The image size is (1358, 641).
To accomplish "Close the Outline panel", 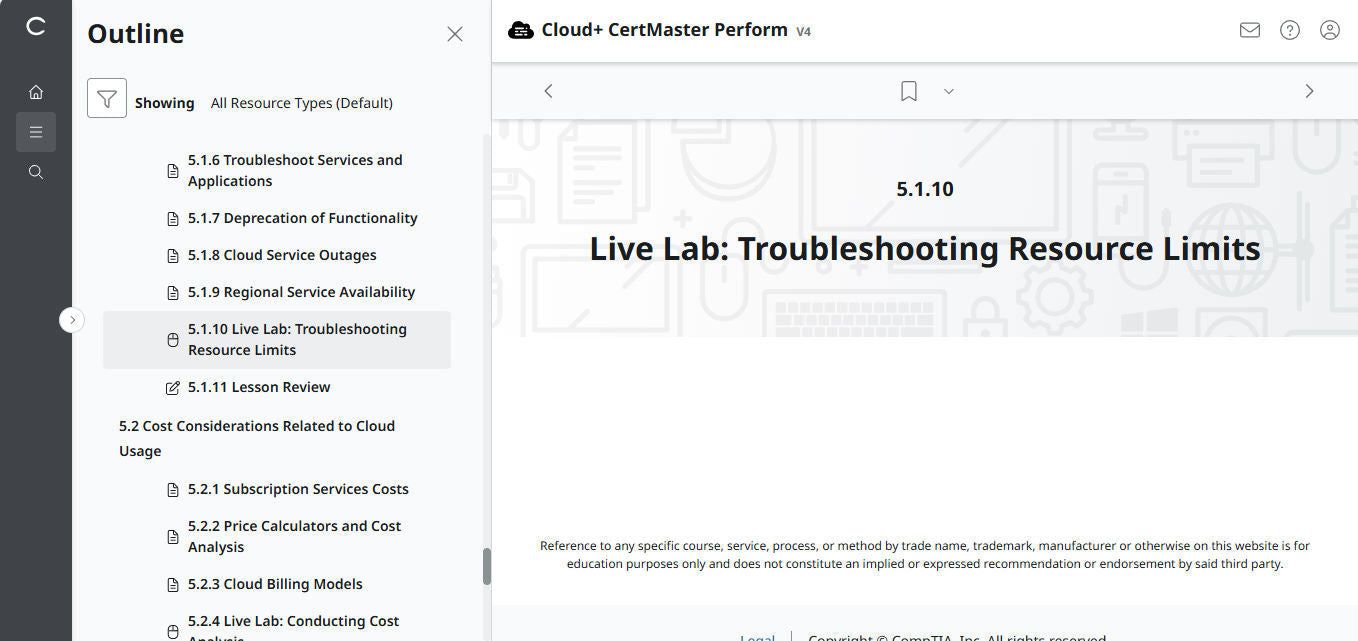I will click(x=454, y=33).
